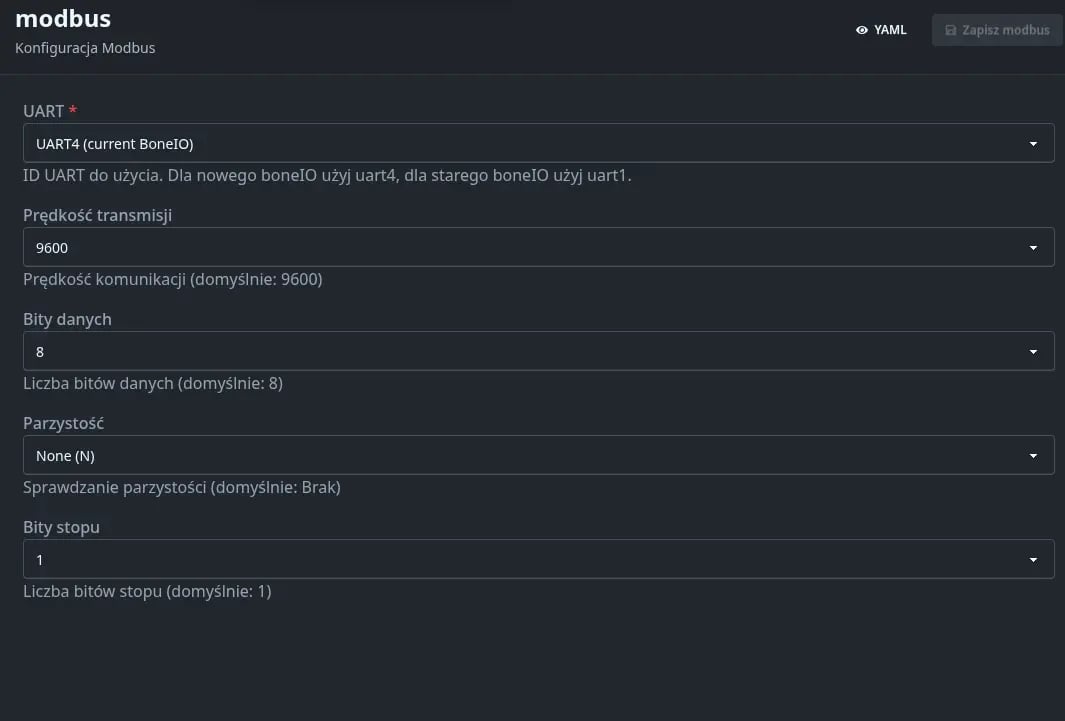
Task: Click the chevron on Prędkość transmisji selector
Action: (1034, 247)
